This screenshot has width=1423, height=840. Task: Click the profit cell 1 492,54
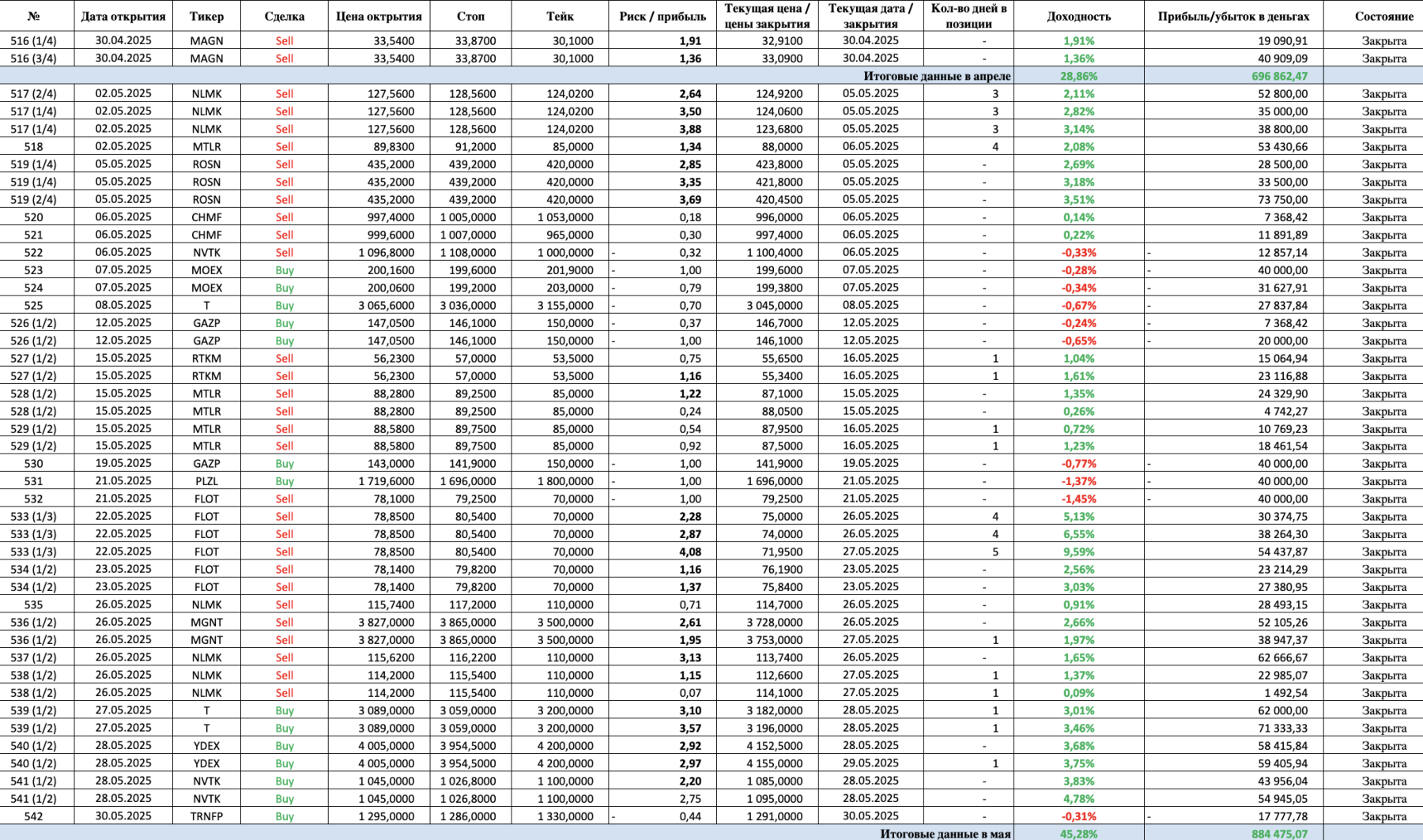pyautogui.click(x=1233, y=693)
